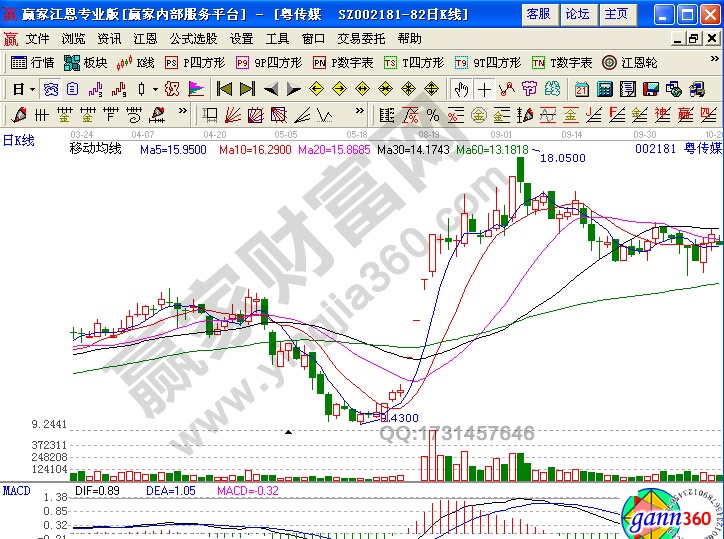
Task: Open the 交易委托 menu
Action: pos(362,38)
